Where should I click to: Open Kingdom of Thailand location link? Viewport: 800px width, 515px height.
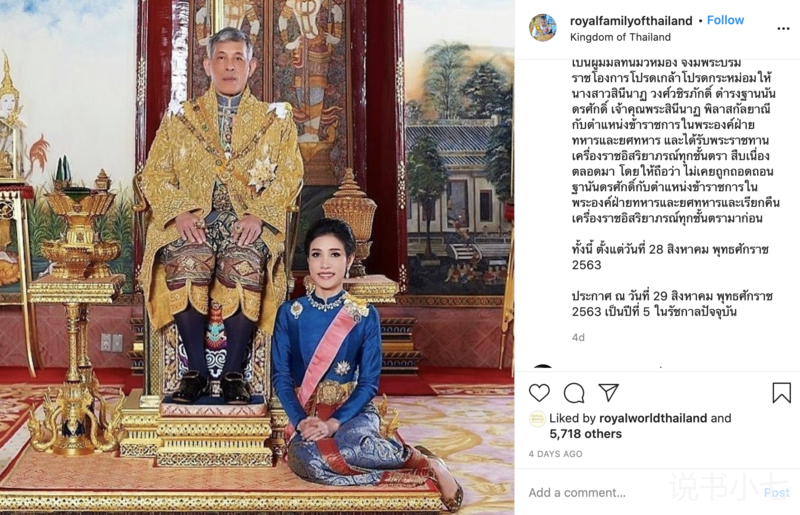(620, 37)
